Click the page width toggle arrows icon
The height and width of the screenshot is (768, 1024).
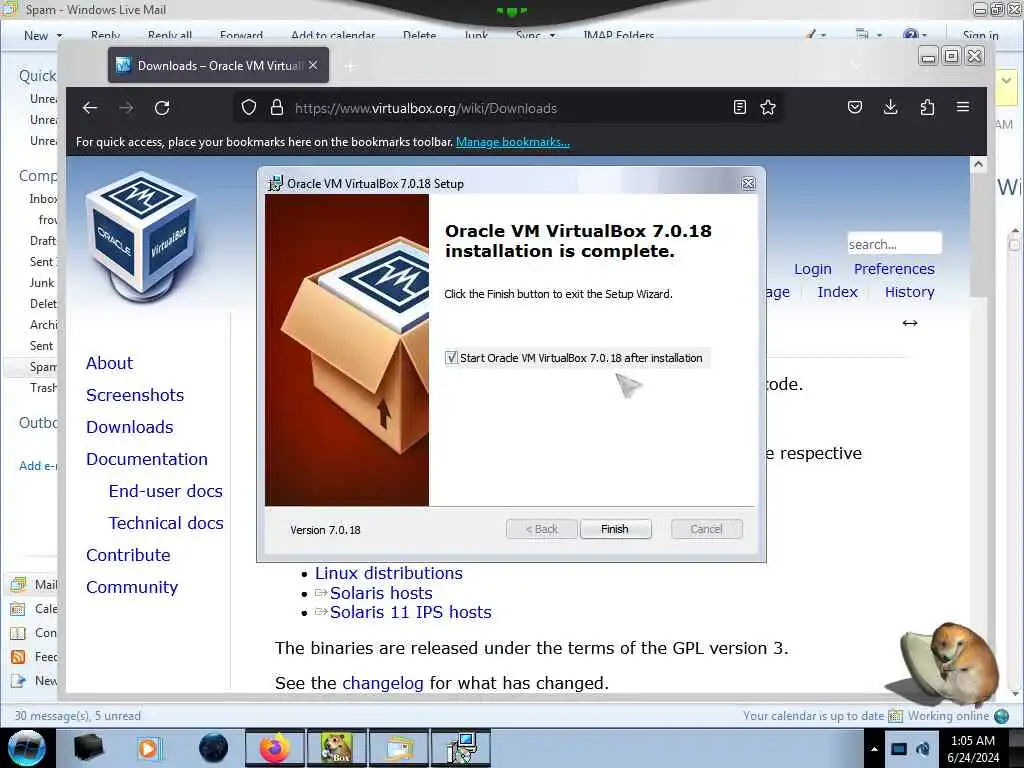(910, 323)
